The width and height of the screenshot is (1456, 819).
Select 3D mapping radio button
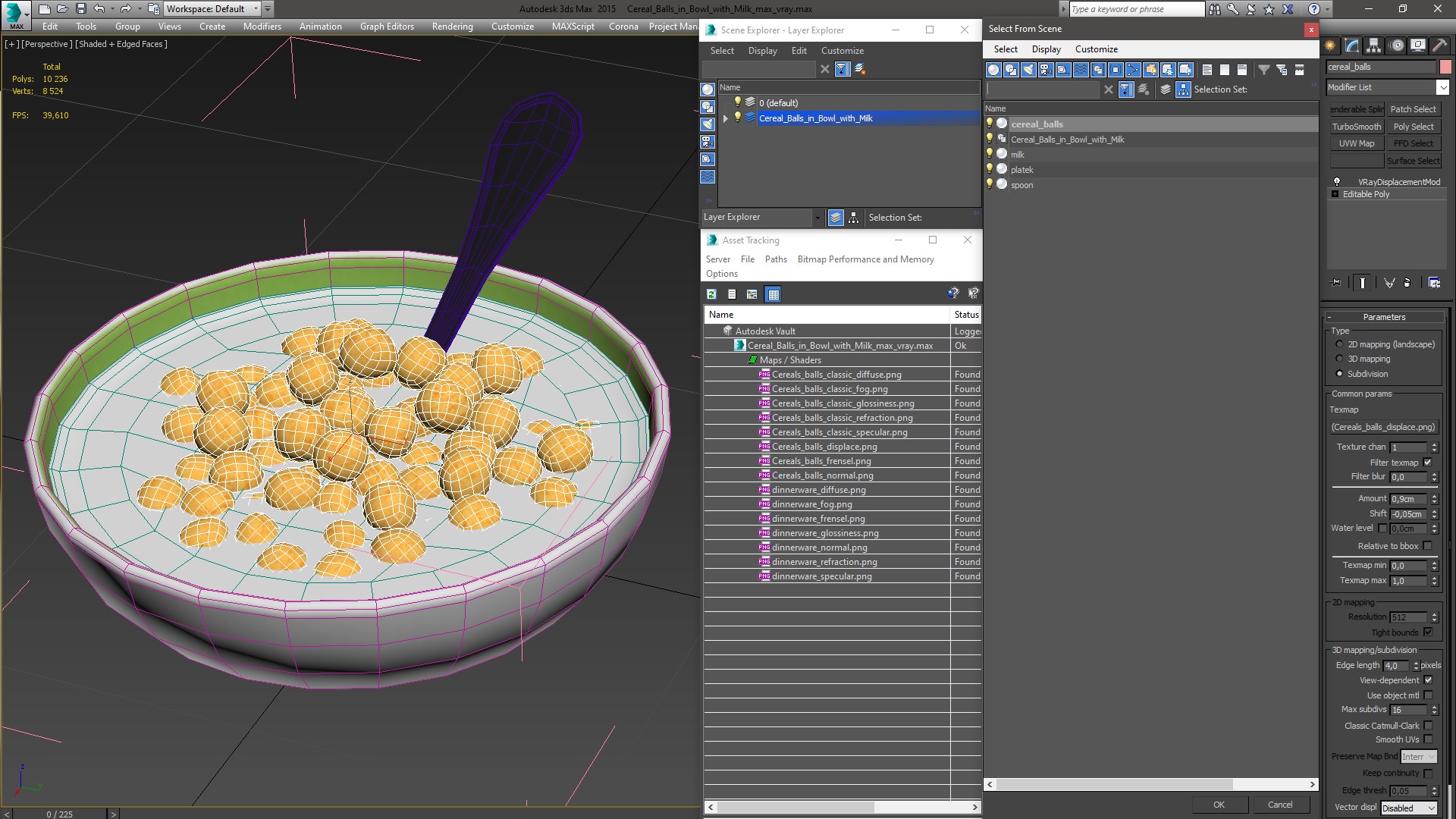coord(1339,359)
